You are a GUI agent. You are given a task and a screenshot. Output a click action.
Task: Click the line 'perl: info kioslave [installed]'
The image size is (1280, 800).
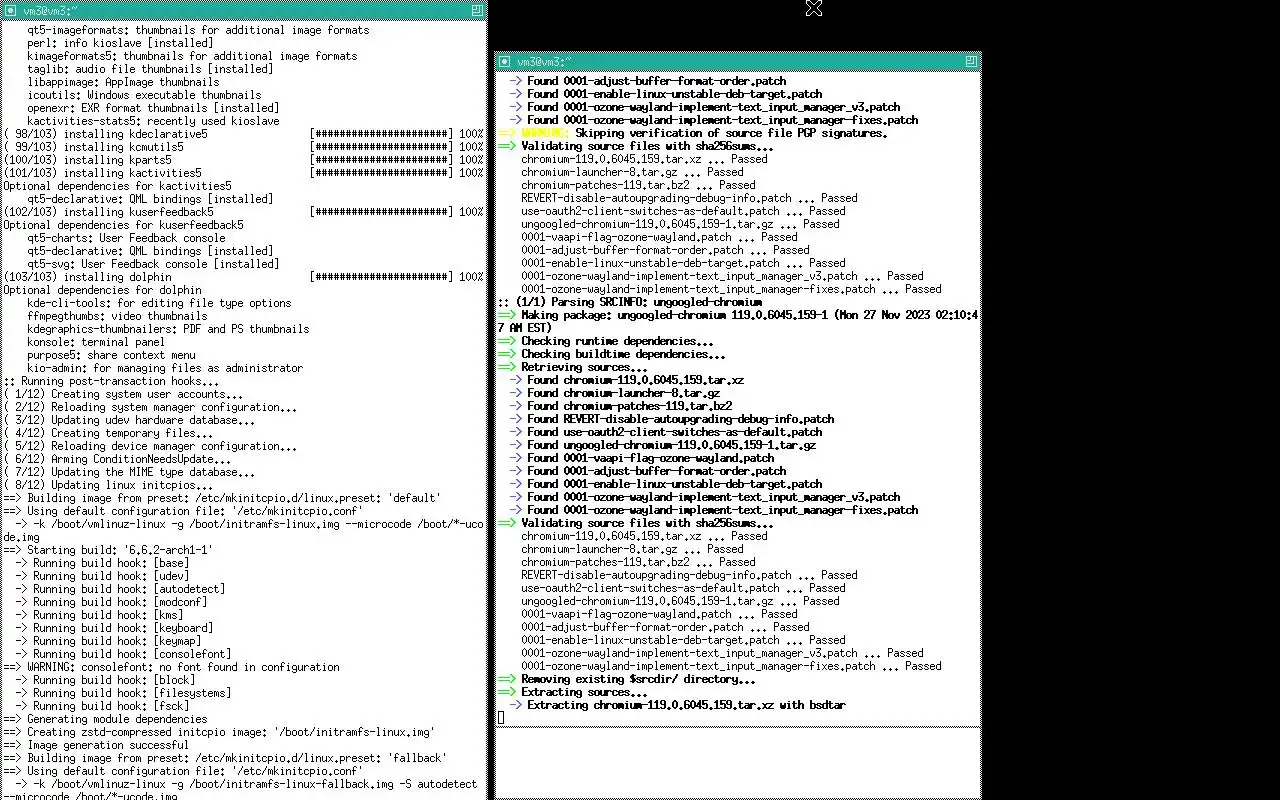(x=120, y=43)
